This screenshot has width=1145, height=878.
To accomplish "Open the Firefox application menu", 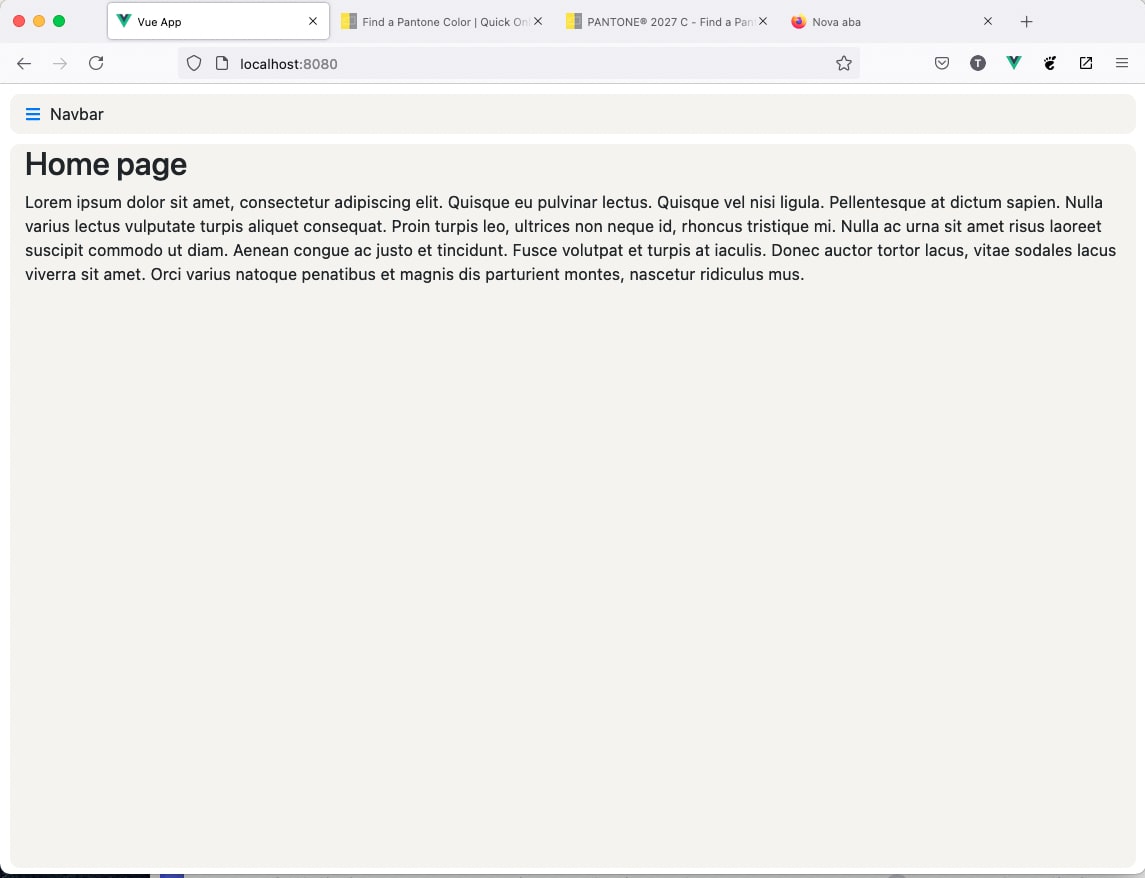I will tap(1121, 62).
